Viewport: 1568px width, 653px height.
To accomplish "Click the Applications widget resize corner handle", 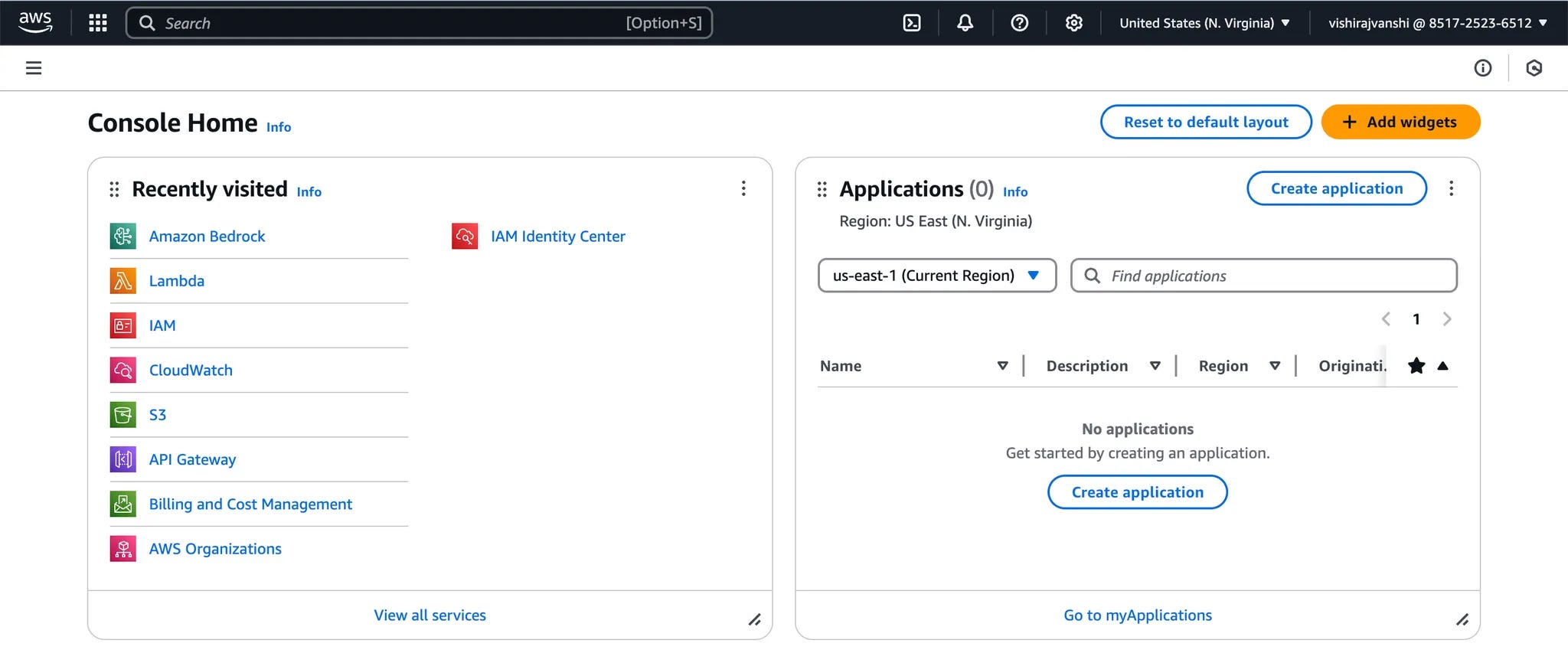I will click(1462, 619).
